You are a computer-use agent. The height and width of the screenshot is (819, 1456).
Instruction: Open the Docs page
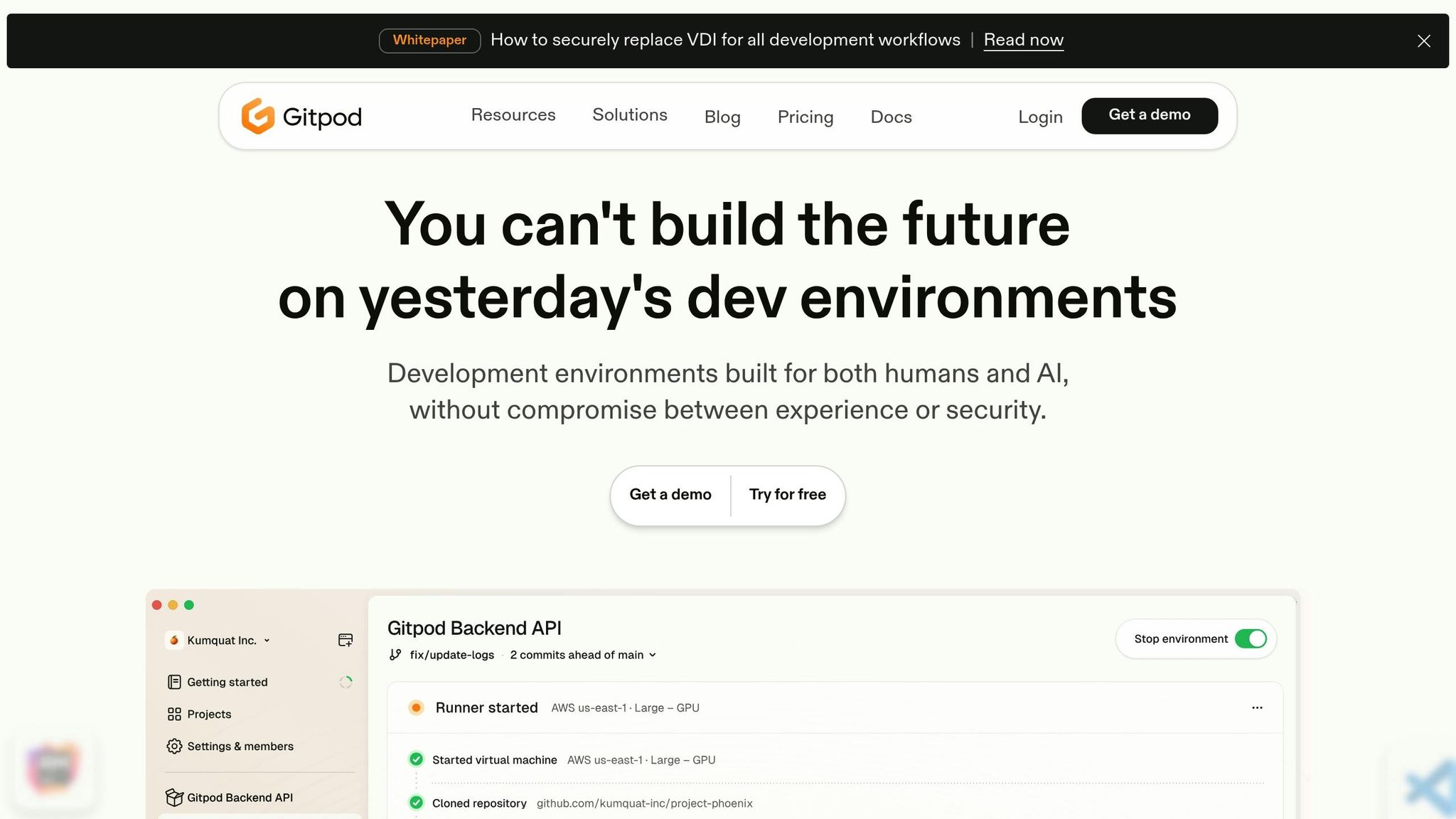[x=891, y=117]
